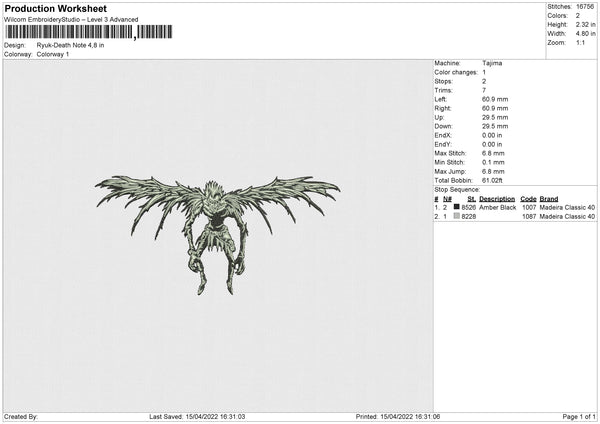Image resolution: width=600 pixels, height=424 pixels.
Task: Click the Width value 4.80 in
Action: point(585,34)
